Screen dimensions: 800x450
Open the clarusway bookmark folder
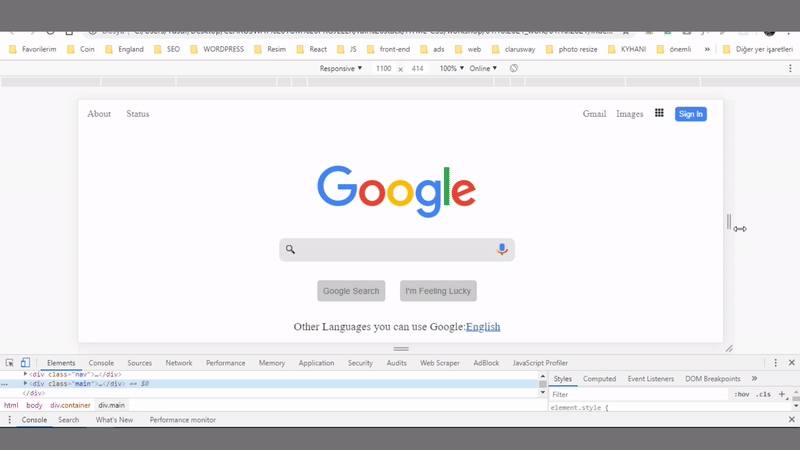click(x=513, y=49)
